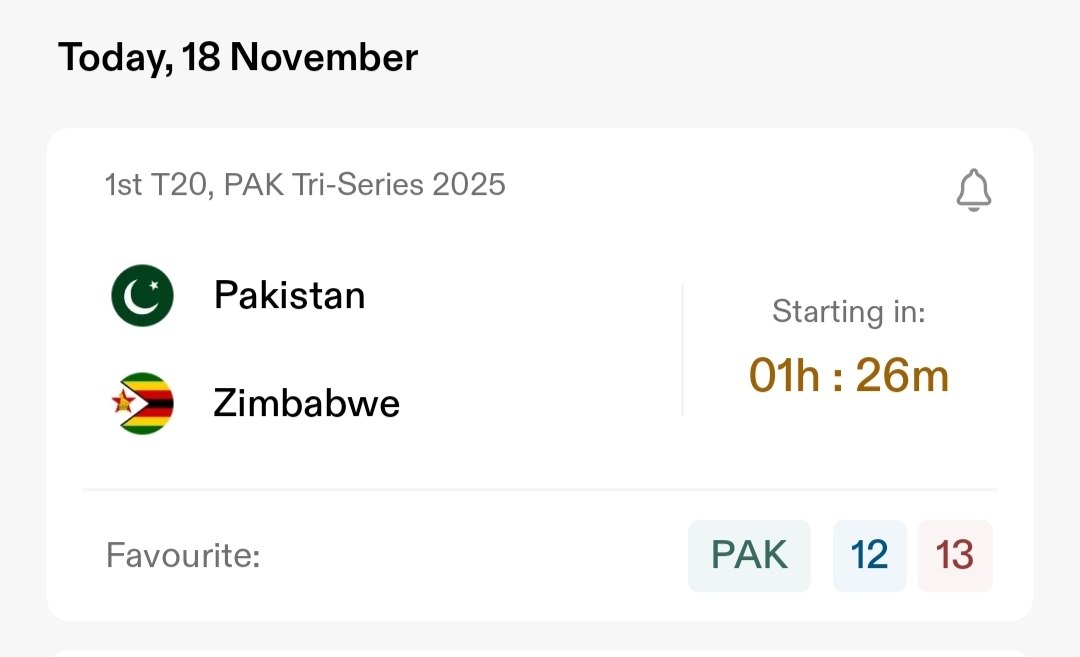Select the PAK favourite chip
Image resolution: width=1080 pixels, height=657 pixels.
click(749, 555)
